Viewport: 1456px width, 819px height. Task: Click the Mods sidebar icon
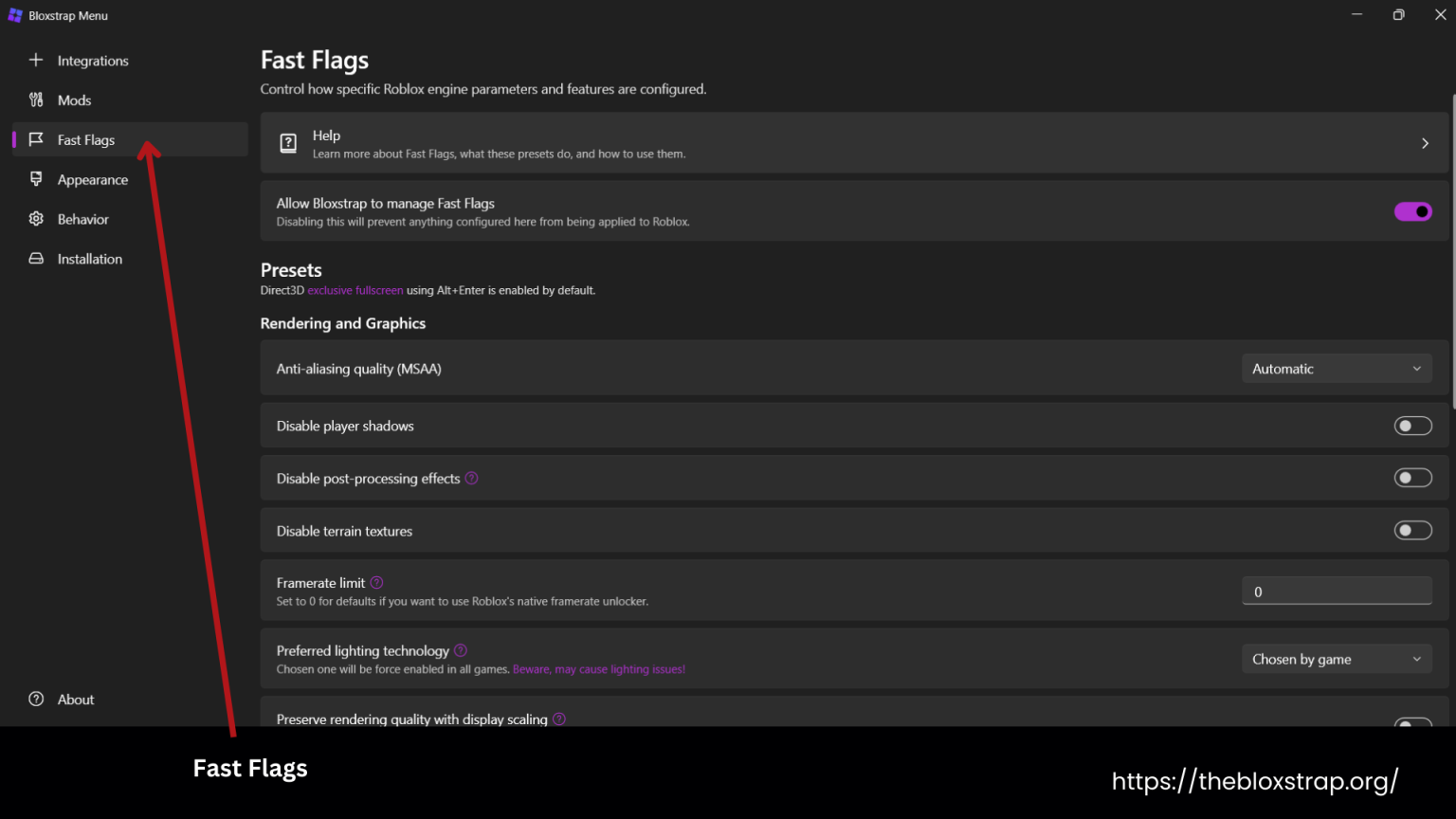(x=36, y=100)
